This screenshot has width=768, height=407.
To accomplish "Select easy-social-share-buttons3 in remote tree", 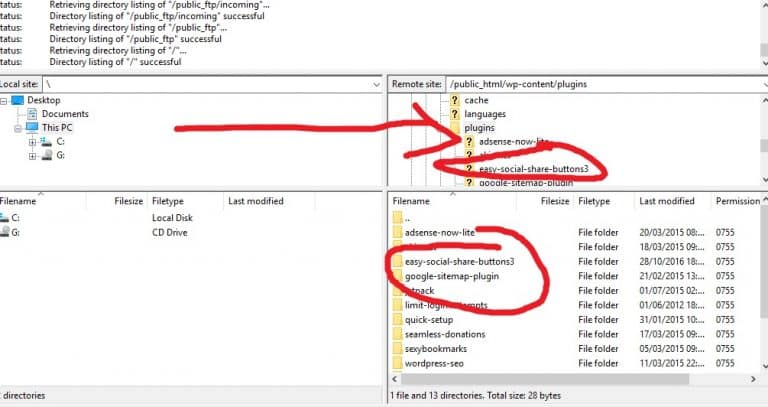I will (533, 169).
